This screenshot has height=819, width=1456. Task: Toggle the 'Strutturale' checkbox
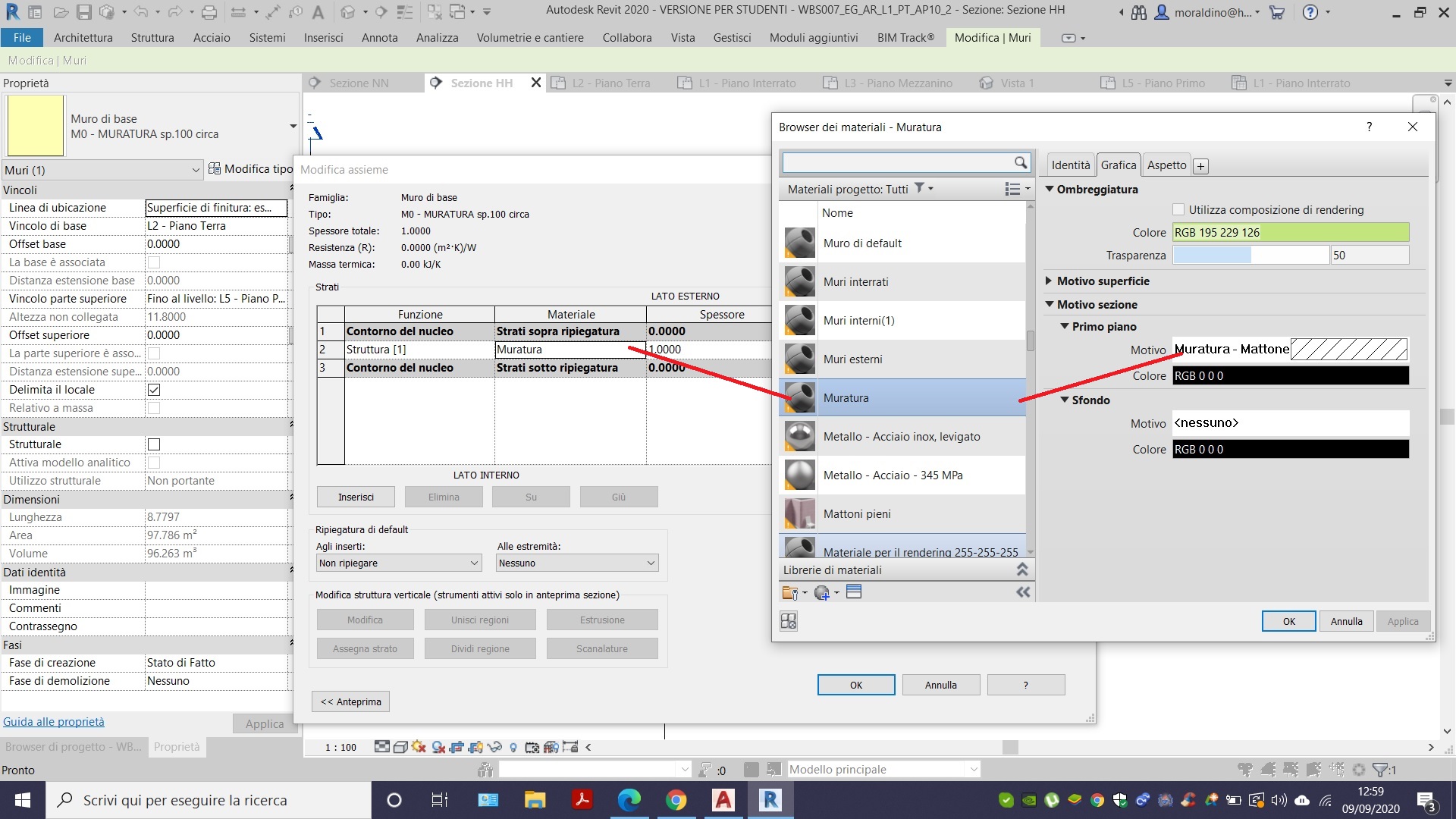click(x=154, y=444)
